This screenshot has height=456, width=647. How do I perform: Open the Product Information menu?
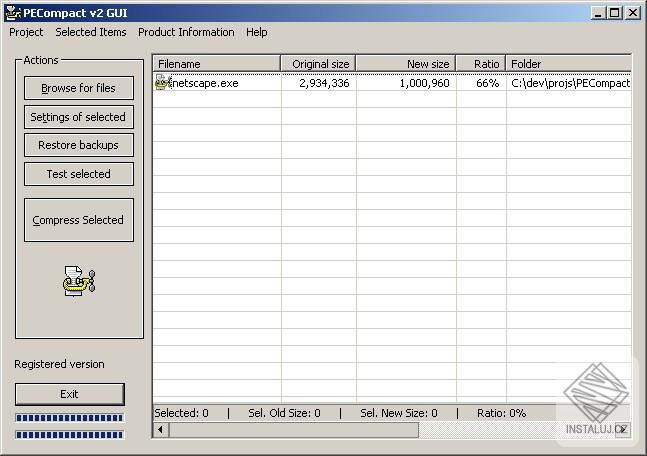pos(186,32)
